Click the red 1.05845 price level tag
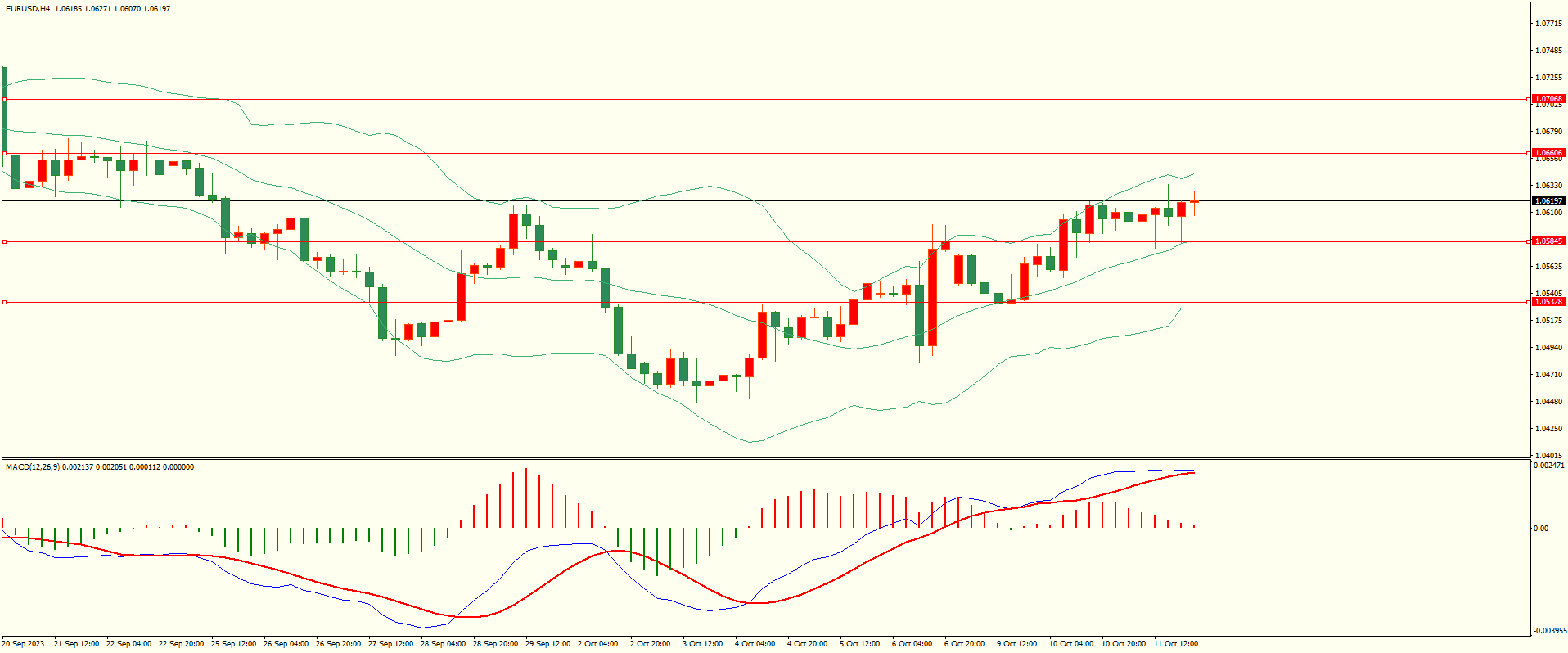 (x=1548, y=241)
